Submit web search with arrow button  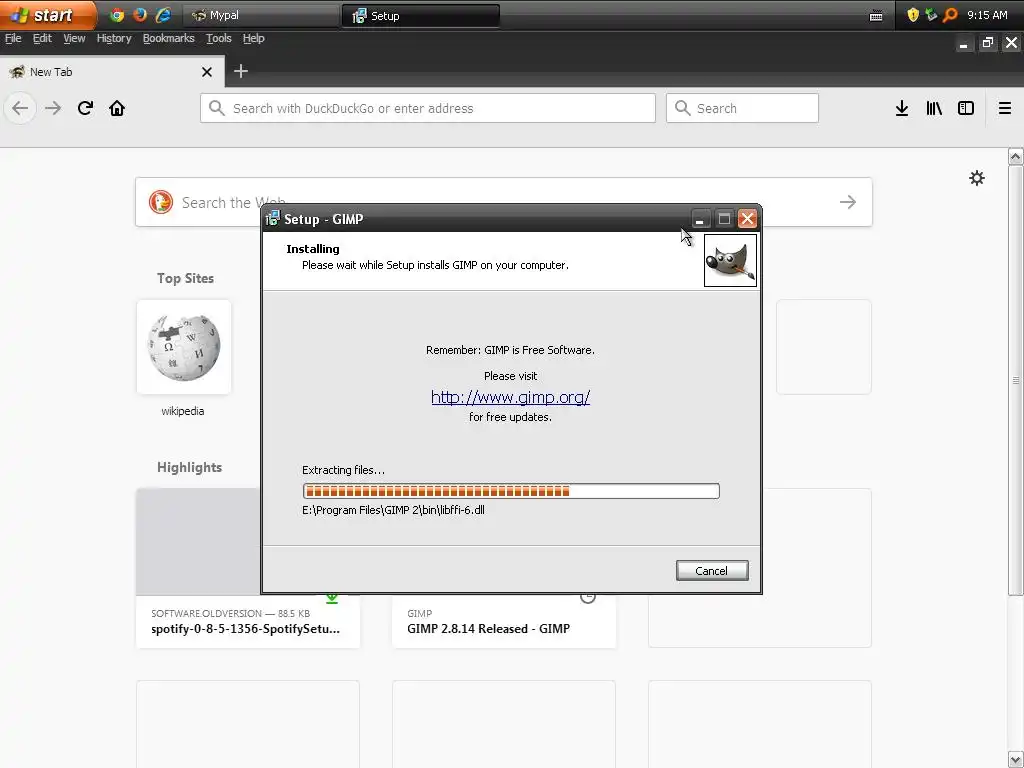click(x=848, y=202)
